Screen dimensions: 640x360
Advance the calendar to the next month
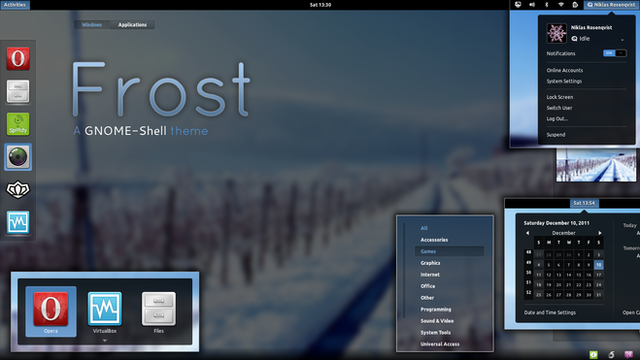pos(600,233)
